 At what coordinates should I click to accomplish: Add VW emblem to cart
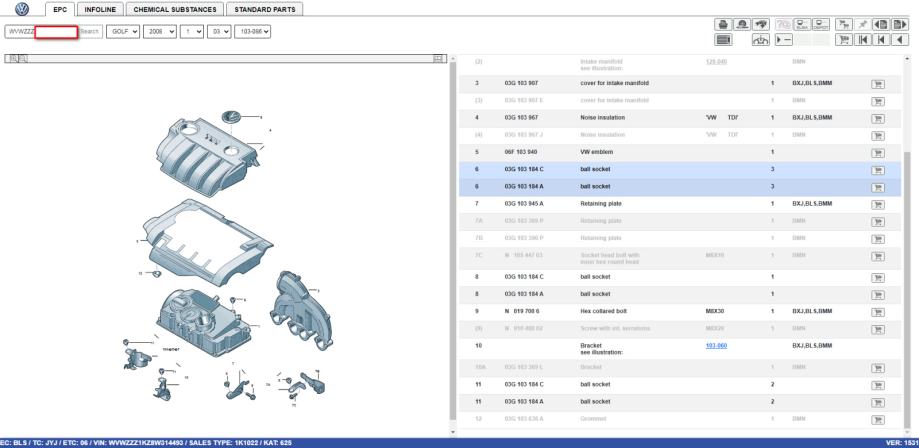coord(878,153)
